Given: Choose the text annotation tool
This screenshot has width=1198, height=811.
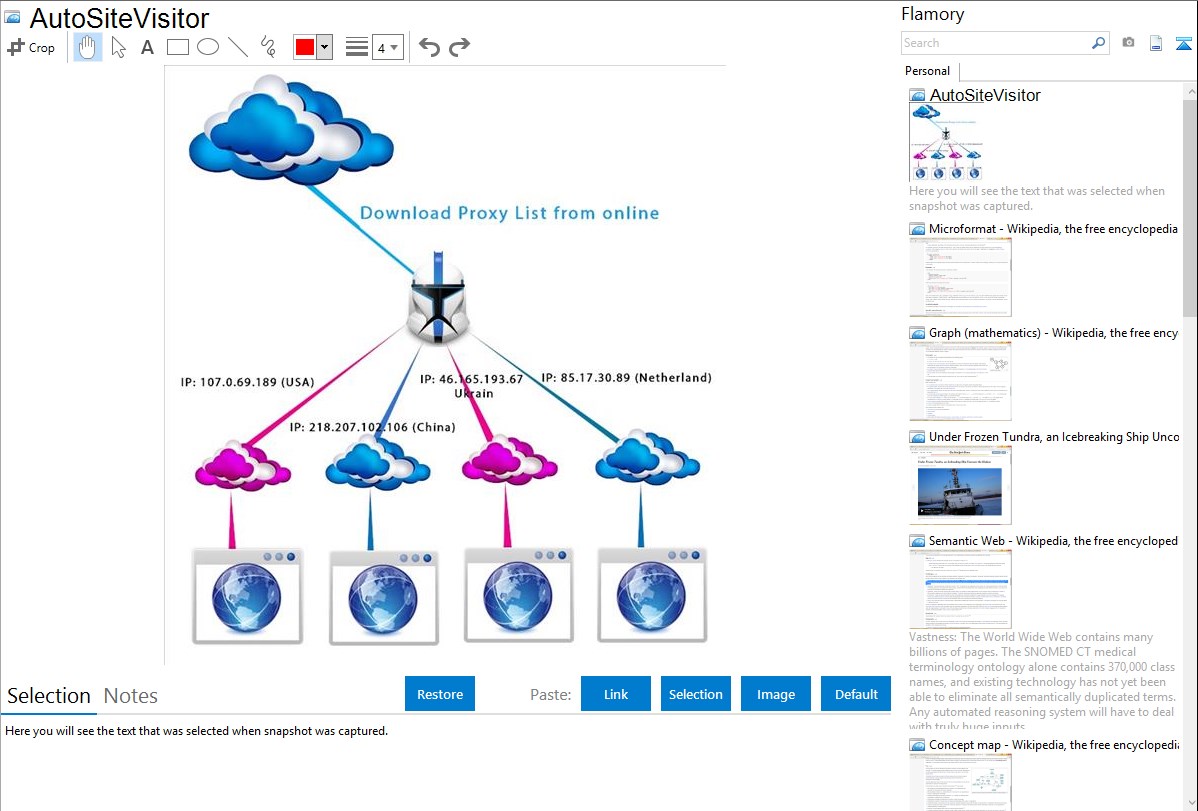Looking at the screenshot, I should [147, 47].
